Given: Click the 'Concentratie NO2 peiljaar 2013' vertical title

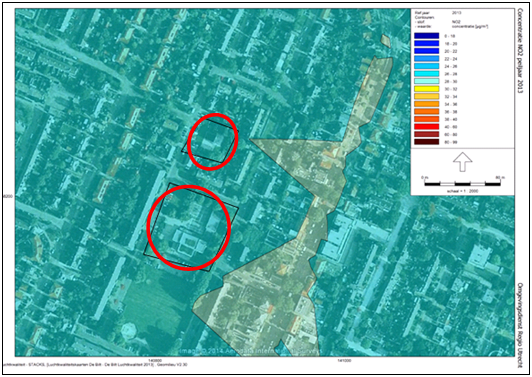Looking at the screenshot, I should 520,51.
